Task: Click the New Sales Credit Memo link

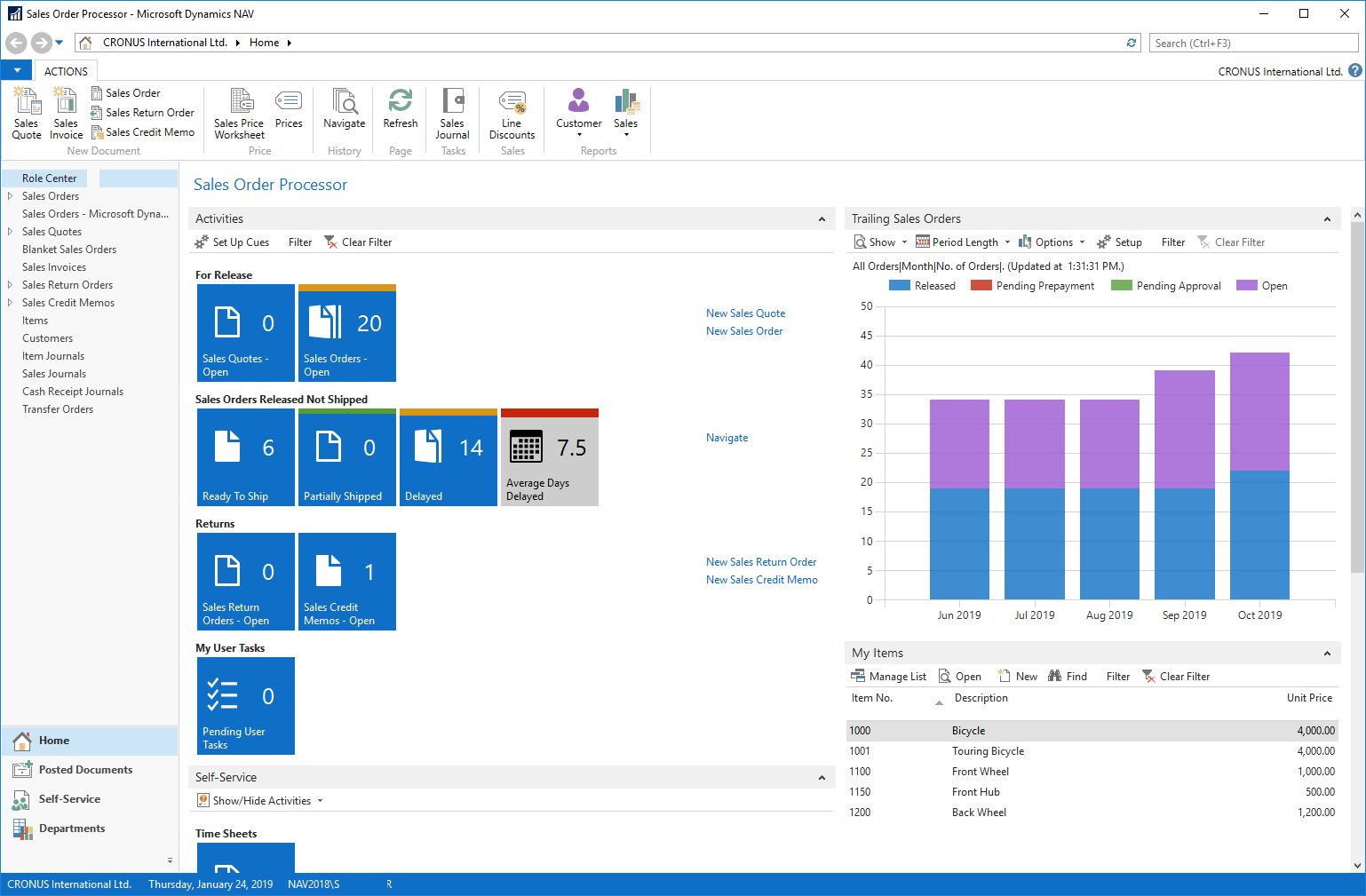Action: click(x=762, y=580)
